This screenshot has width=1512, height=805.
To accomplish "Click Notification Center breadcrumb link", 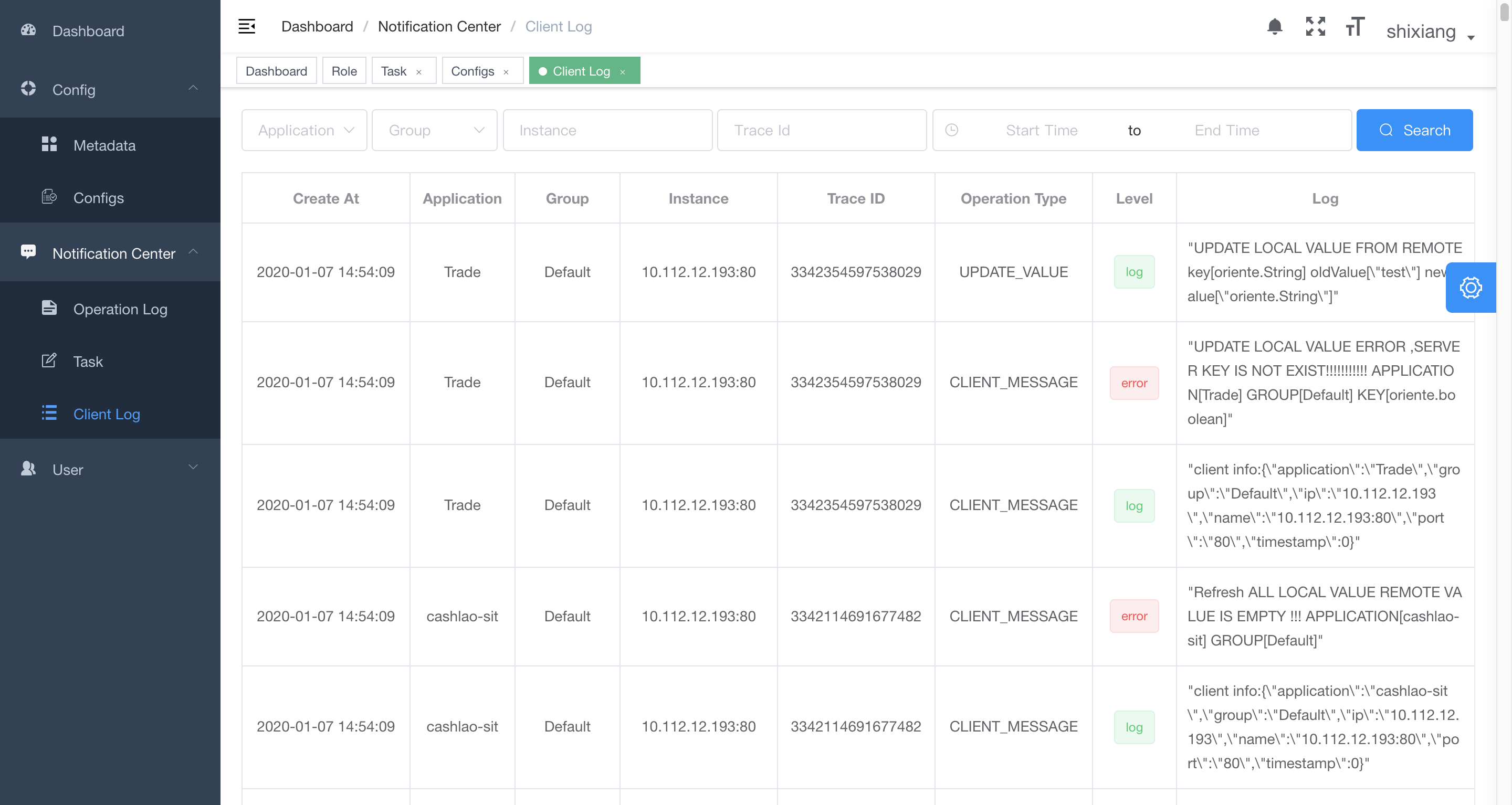I will point(439,26).
